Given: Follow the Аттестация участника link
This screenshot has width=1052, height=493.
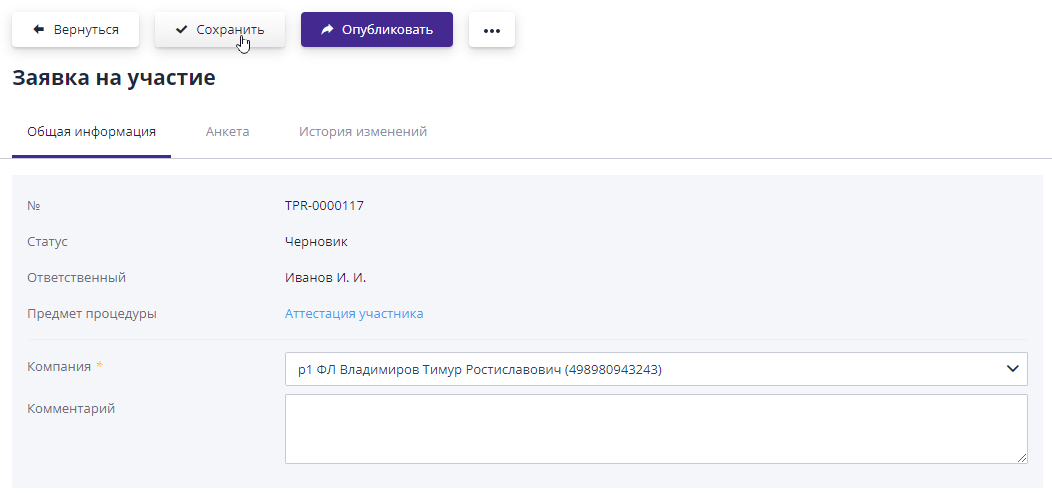Looking at the screenshot, I should 354,313.
